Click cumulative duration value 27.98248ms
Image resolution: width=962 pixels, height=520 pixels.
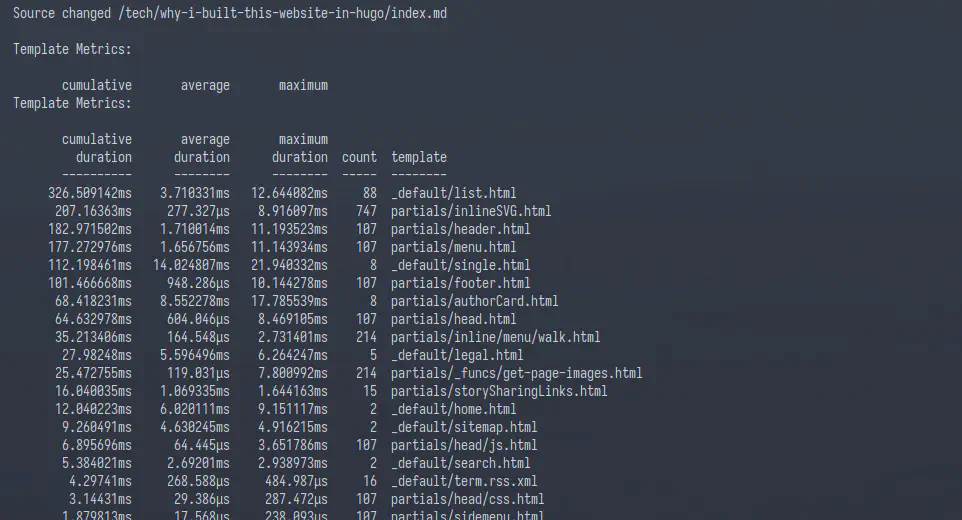point(97,355)
